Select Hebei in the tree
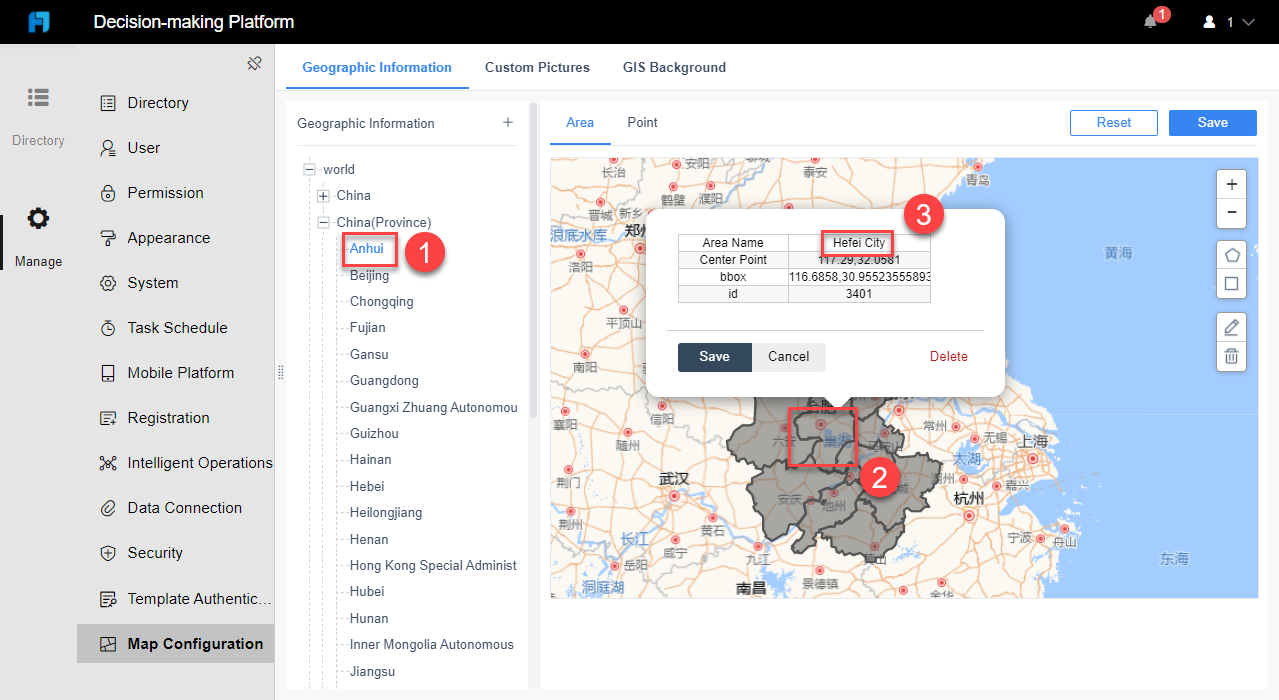The height and width of the screenshot is (700, 1279). (367, 486)
